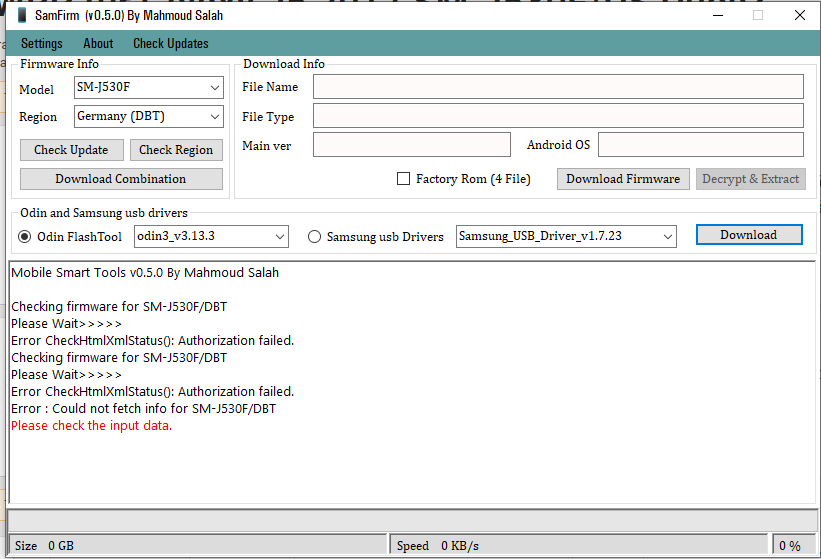This screenshot has width=821, height=559.
Task: Click 'Error : Could not fetch info' log line
Action: click(x=143, y=408)
